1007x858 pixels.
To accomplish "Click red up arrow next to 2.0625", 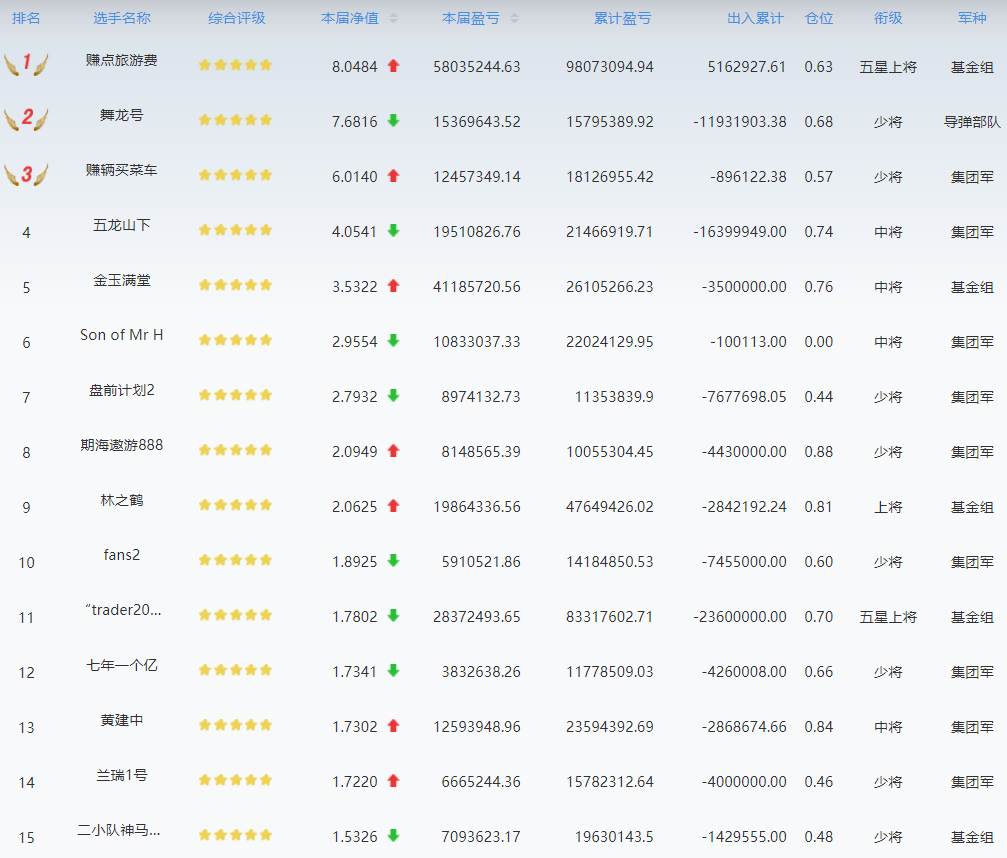I will point(394,505).
